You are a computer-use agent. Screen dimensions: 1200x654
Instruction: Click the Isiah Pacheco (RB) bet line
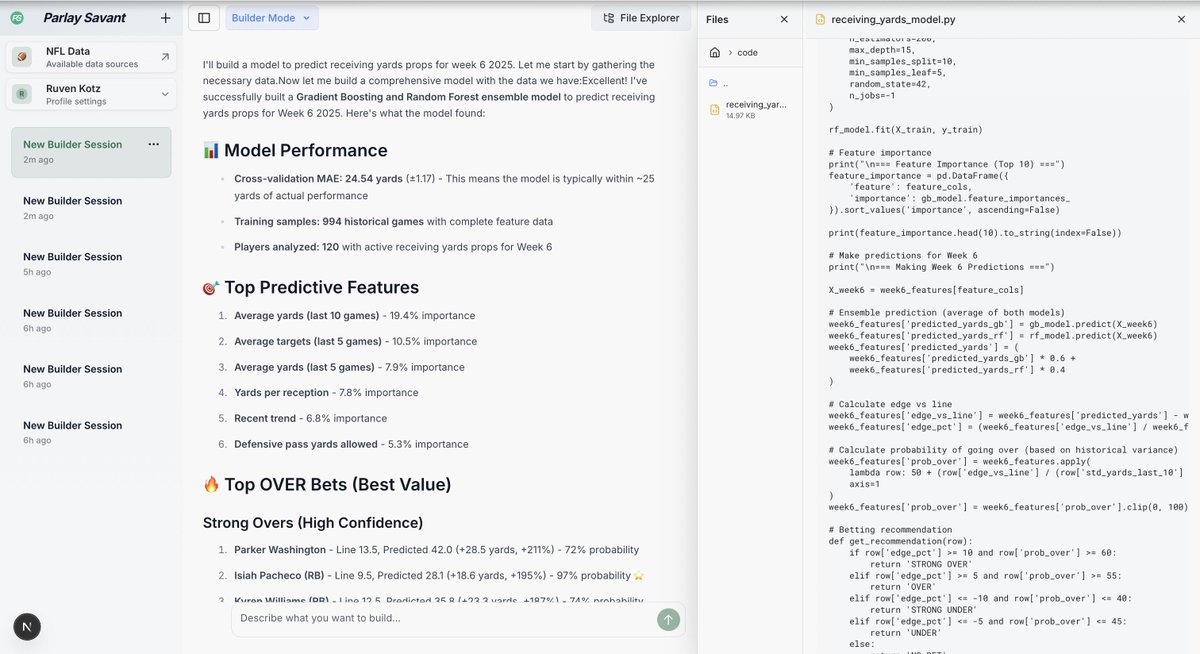441,576
